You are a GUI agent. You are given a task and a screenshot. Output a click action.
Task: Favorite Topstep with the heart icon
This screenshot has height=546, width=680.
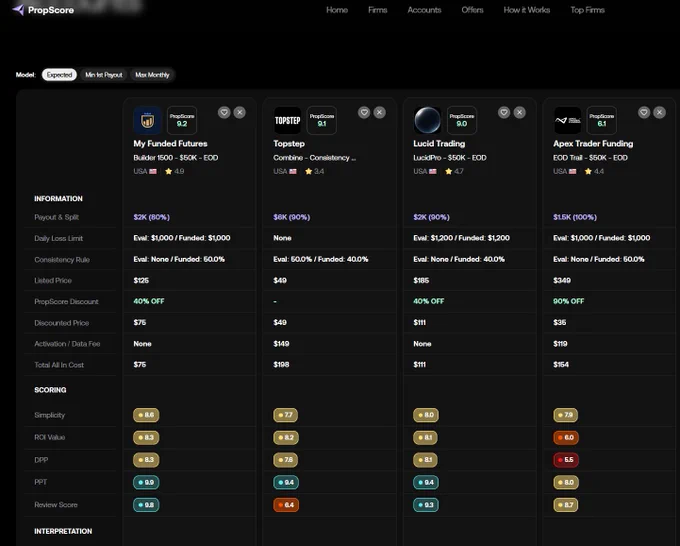click(364, 113)
